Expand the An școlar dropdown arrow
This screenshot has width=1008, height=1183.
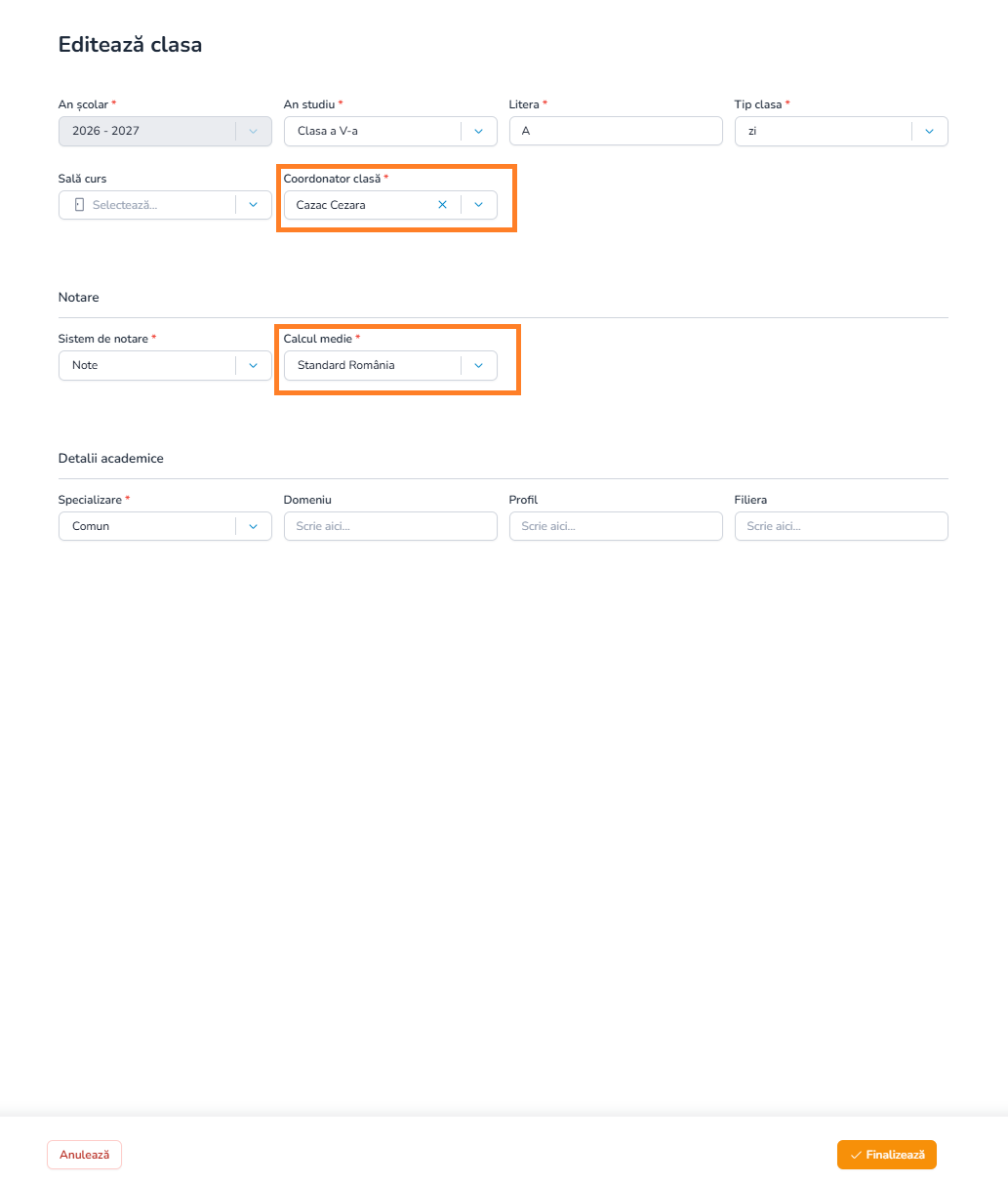click(253, 131)
